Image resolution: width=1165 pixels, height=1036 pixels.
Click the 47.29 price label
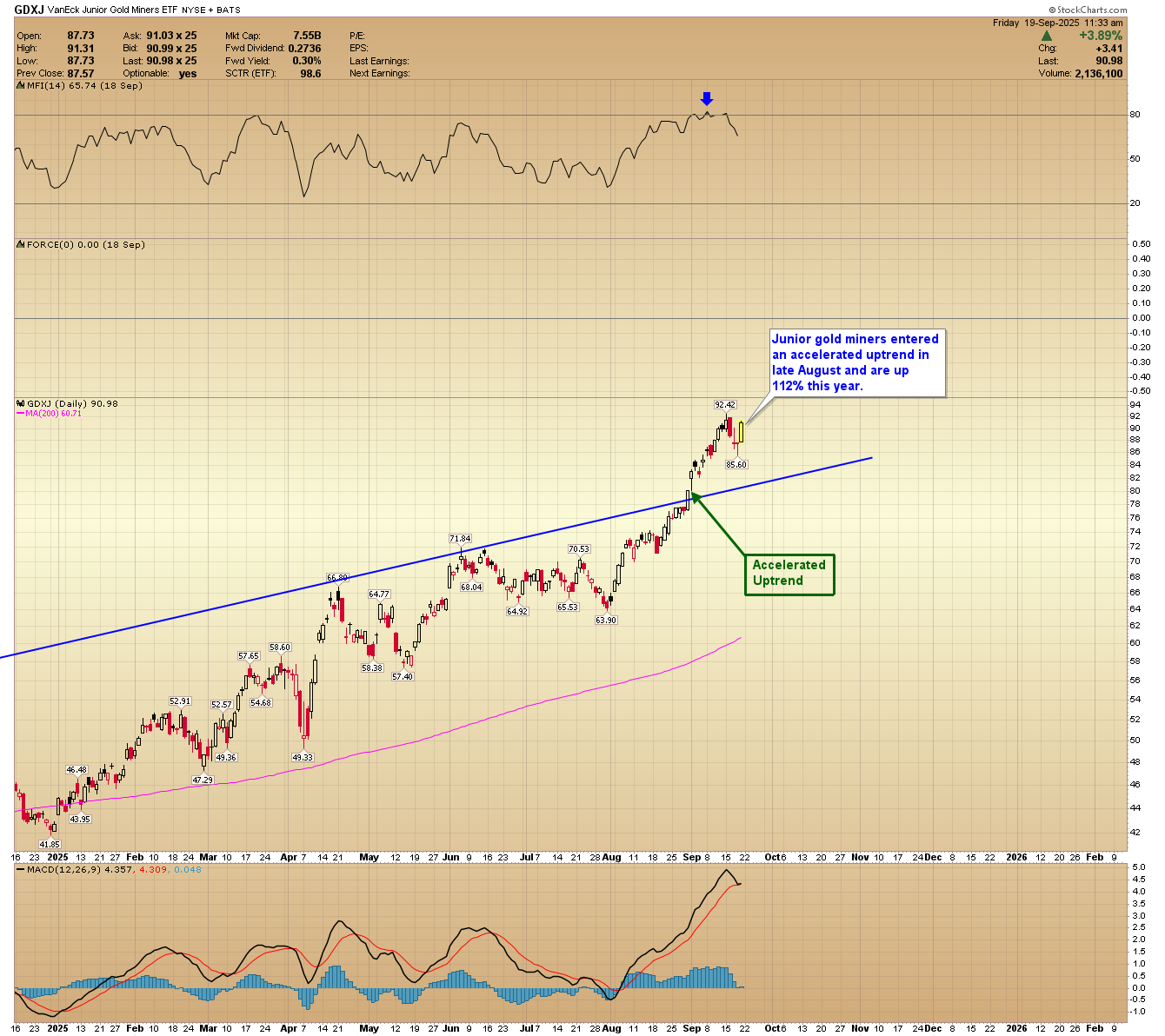[203, 780]
